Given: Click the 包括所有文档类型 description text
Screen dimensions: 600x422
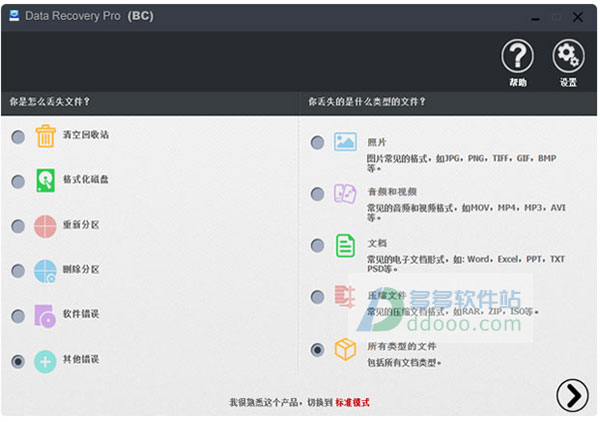Looking at the screenshot, I should [x=404, y=362].
